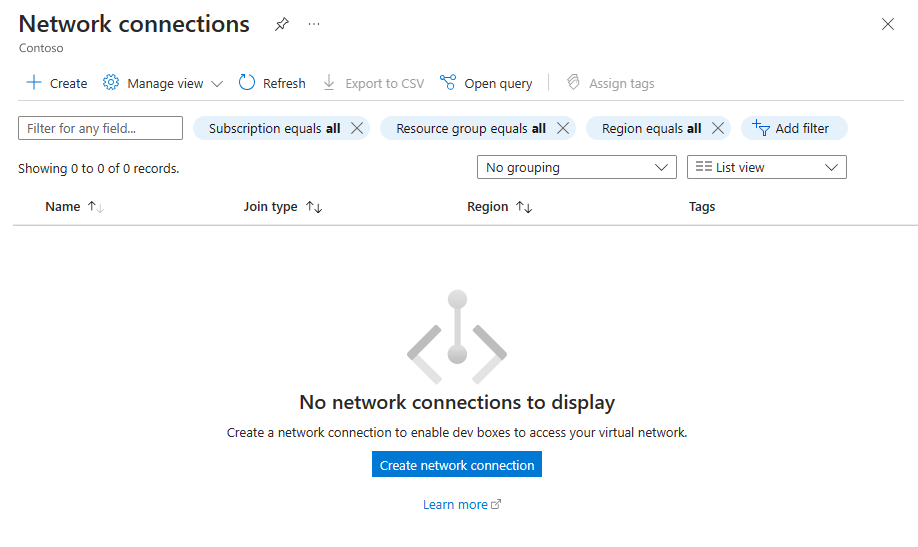
Task: Remove the Region equals all filter
Action: [x=718, y=128]
